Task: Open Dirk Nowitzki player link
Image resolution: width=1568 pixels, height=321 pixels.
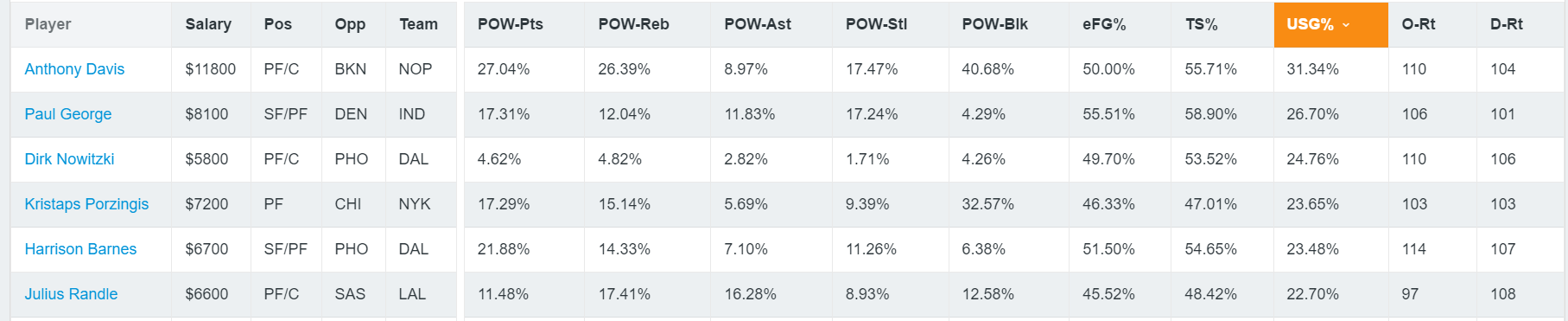Action: pyautogui.click(x=69, y=159)
